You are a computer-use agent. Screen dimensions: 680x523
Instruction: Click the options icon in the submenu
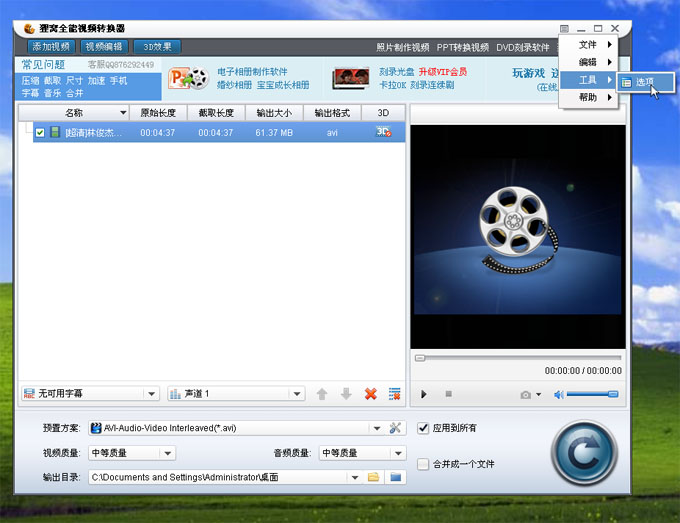pos(626,82)
